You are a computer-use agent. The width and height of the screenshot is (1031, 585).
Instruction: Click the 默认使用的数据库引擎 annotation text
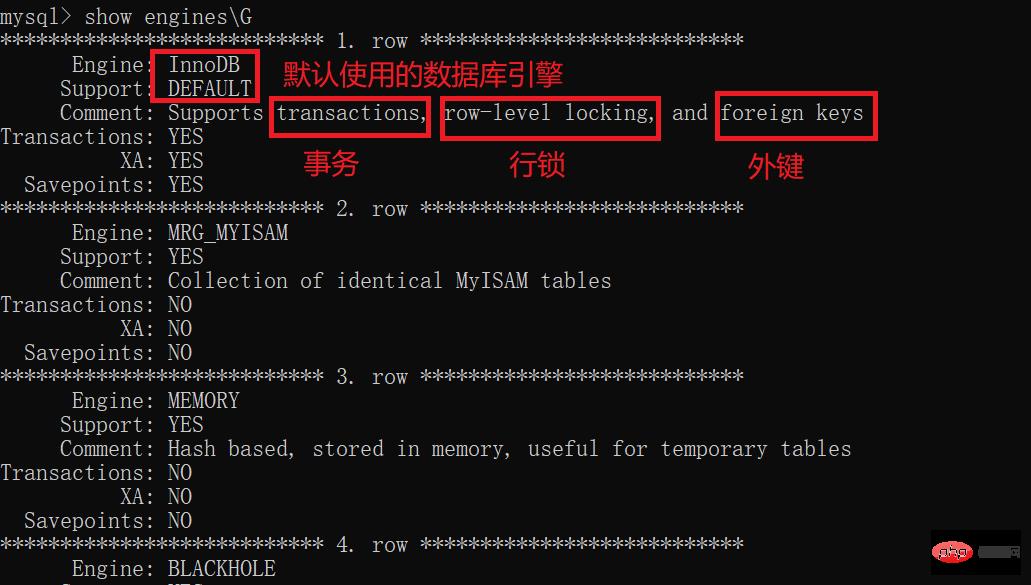pyautogui.click(x=423, y=74)
